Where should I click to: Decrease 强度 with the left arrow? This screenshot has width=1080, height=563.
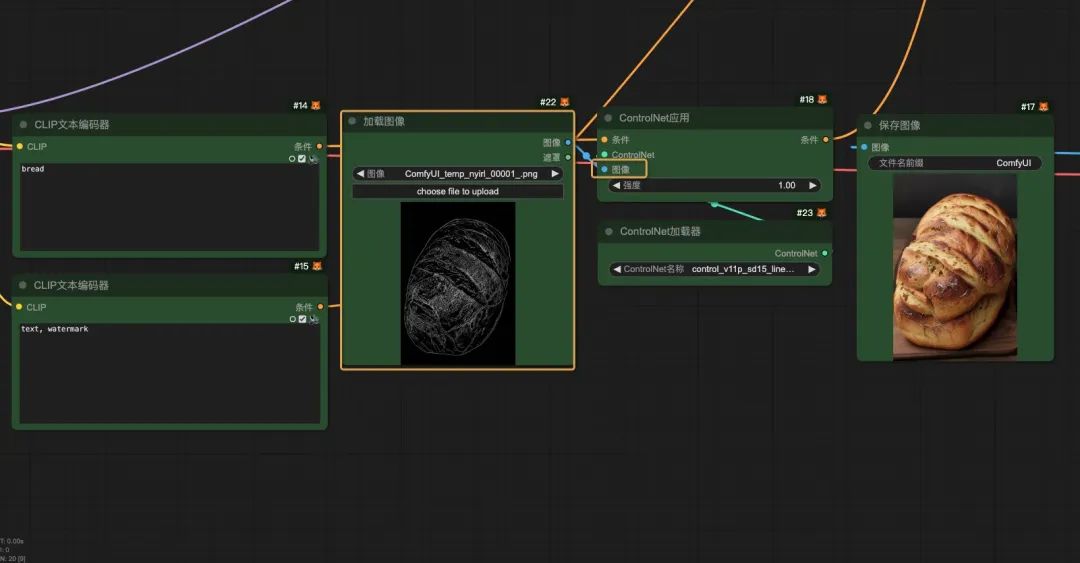[616, 185]
